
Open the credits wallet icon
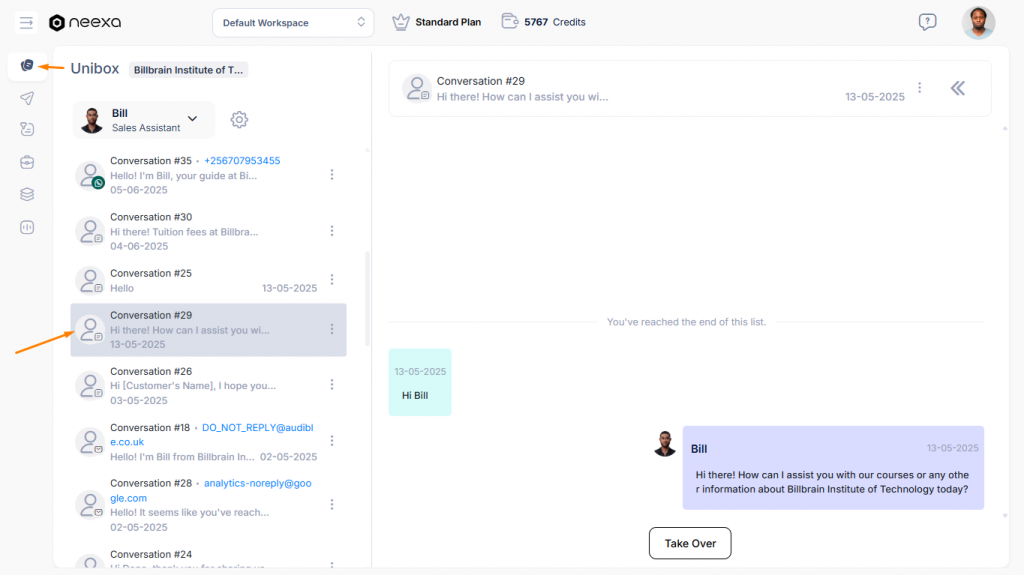click(510, 21)
